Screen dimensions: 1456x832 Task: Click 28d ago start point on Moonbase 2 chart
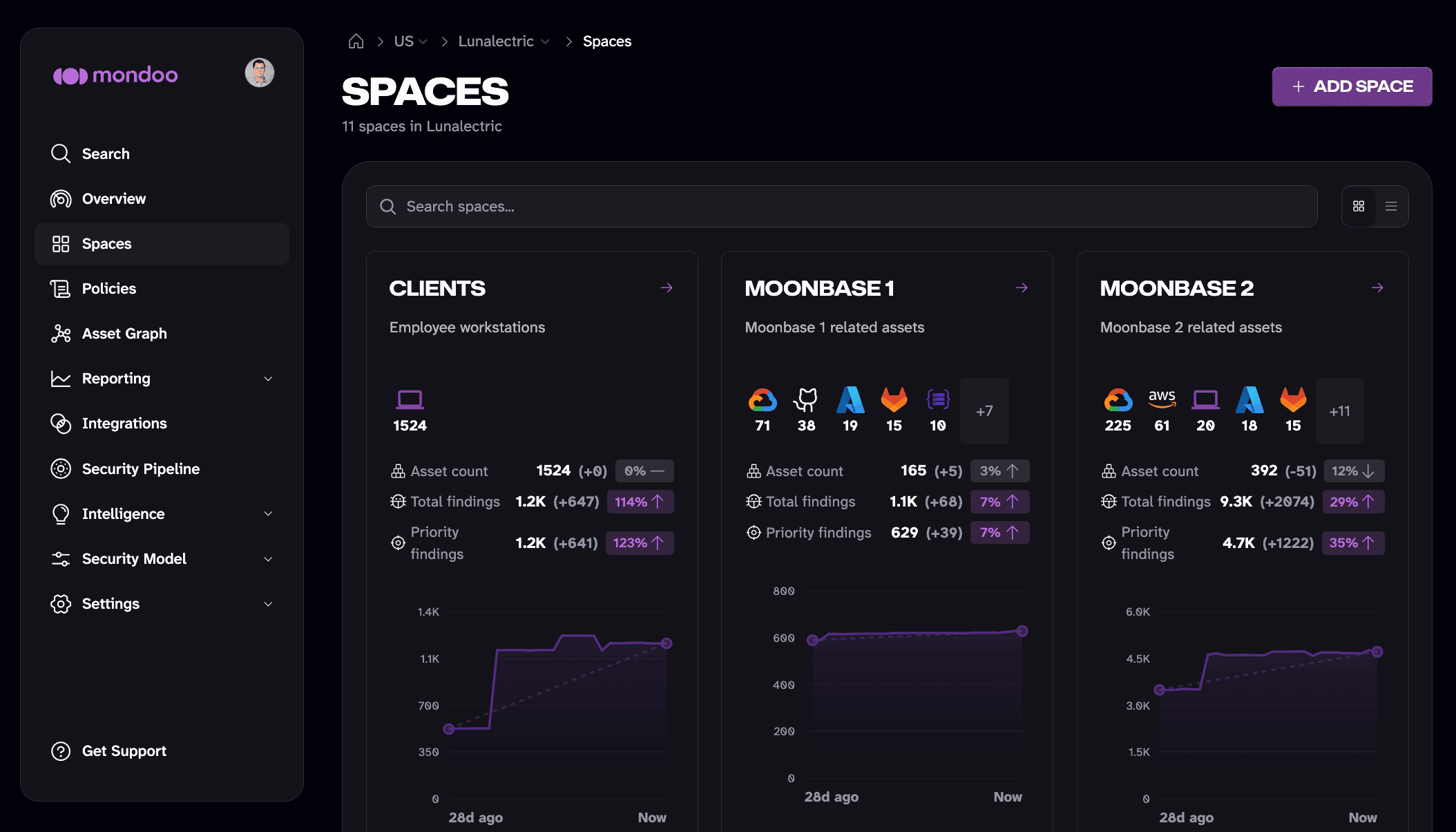(1160, 690)
